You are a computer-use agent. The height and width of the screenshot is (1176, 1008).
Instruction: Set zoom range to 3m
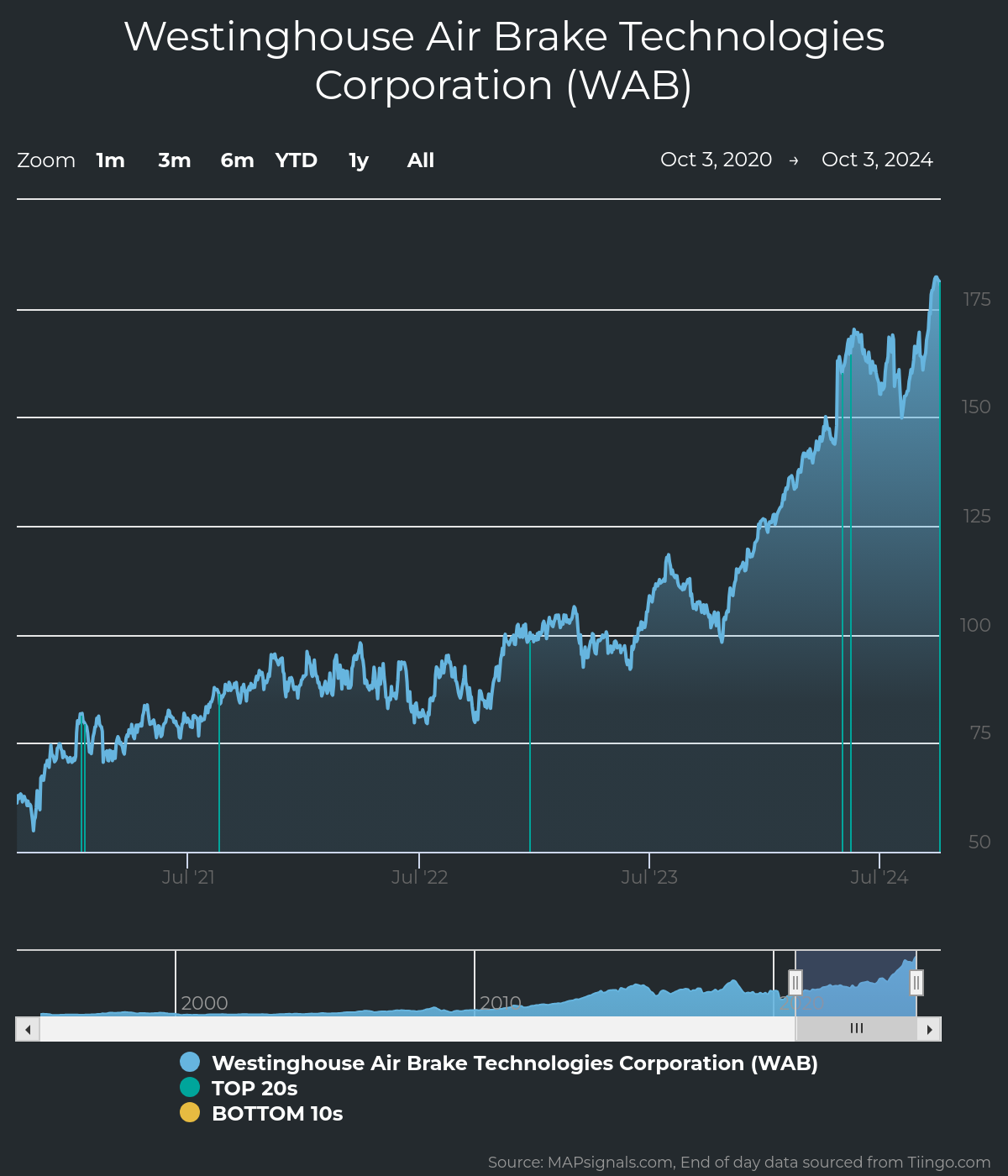pyautogui.click(x=175, y=160)
